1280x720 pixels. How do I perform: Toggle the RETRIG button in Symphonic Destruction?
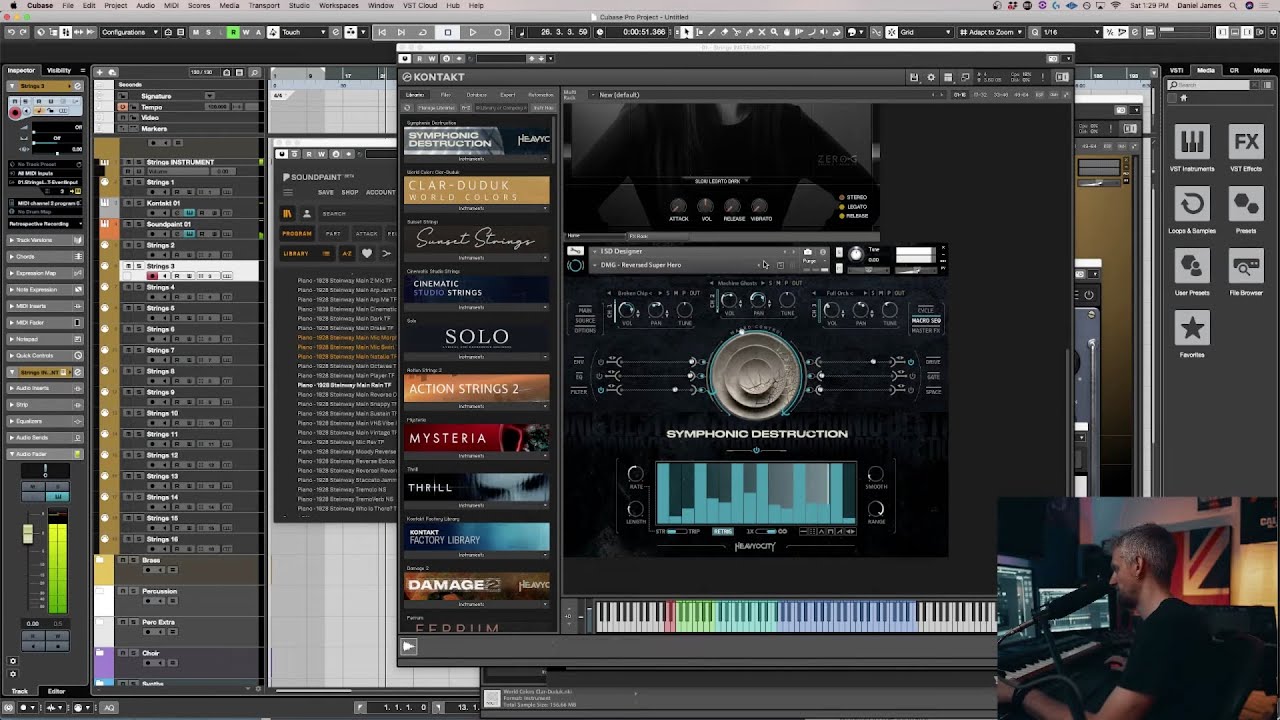pyautogui.click(x=723, y=531)
